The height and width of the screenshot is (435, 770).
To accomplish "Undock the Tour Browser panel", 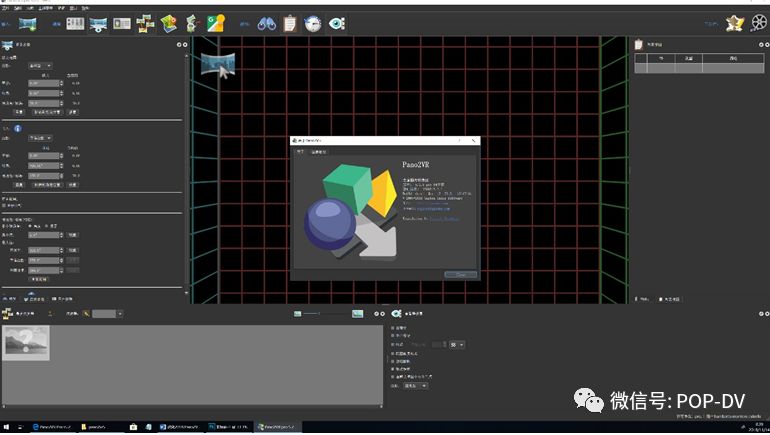I will (x=377, y=314).
